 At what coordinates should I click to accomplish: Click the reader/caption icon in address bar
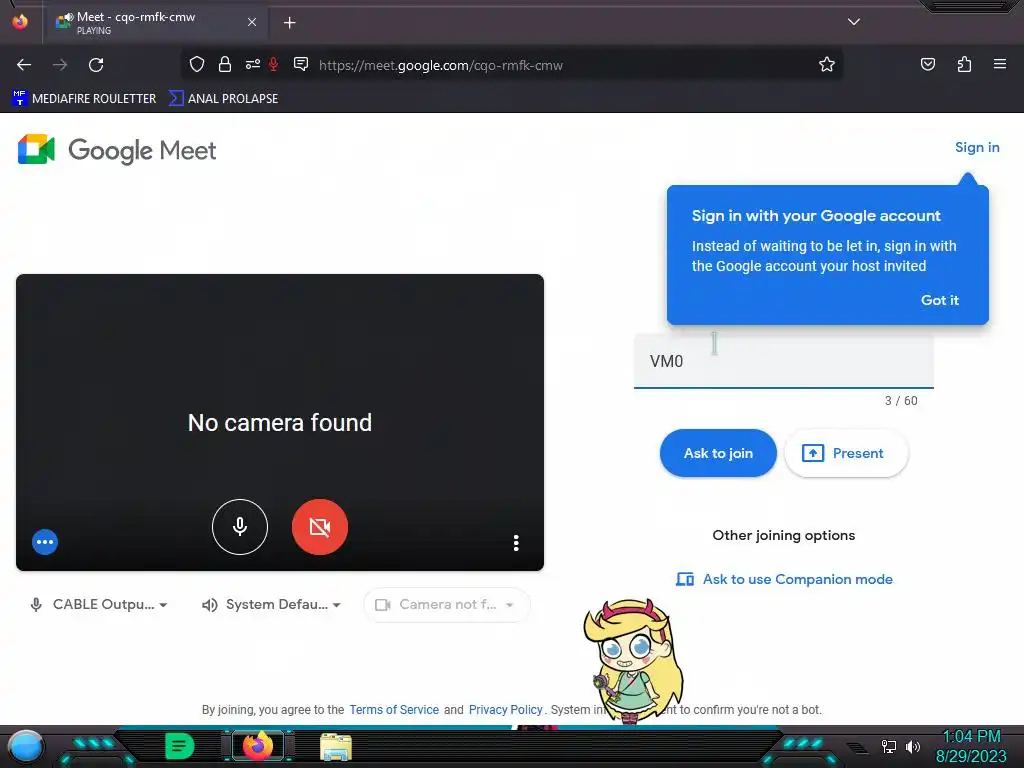coord(301,64)
